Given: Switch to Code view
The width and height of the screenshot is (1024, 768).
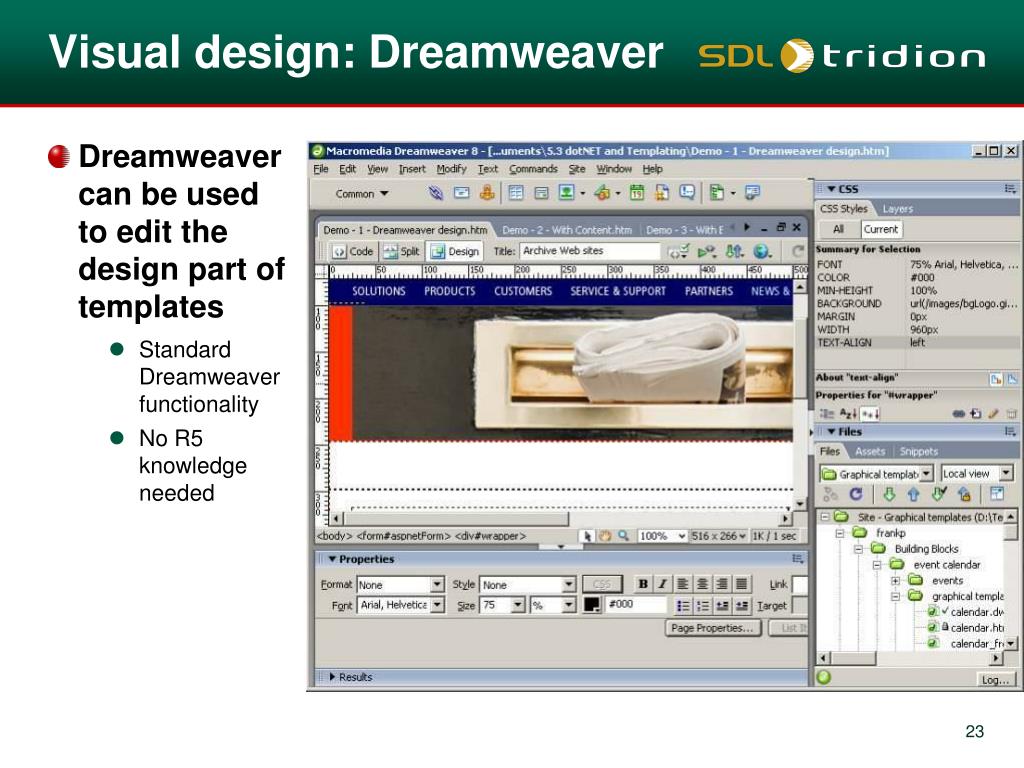Looking at the screenshot, I should [353, 251].
